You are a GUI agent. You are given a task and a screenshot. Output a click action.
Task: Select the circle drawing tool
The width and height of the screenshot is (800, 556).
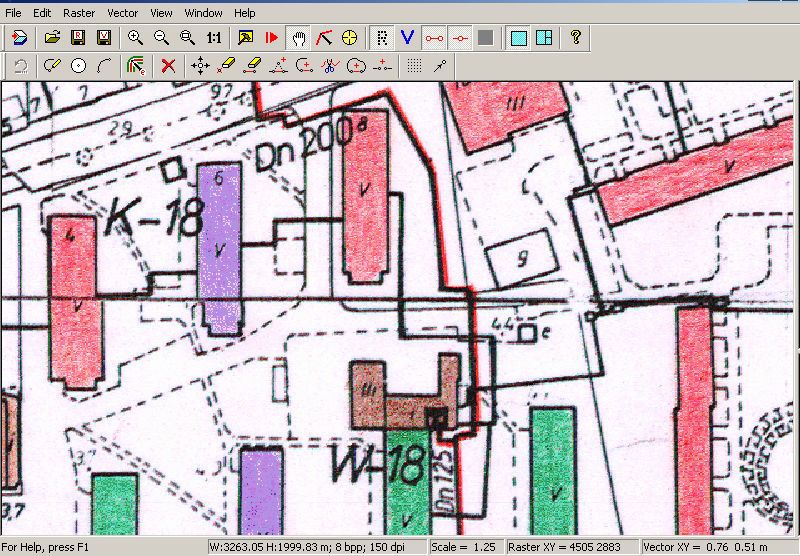[x=78, y=66]
